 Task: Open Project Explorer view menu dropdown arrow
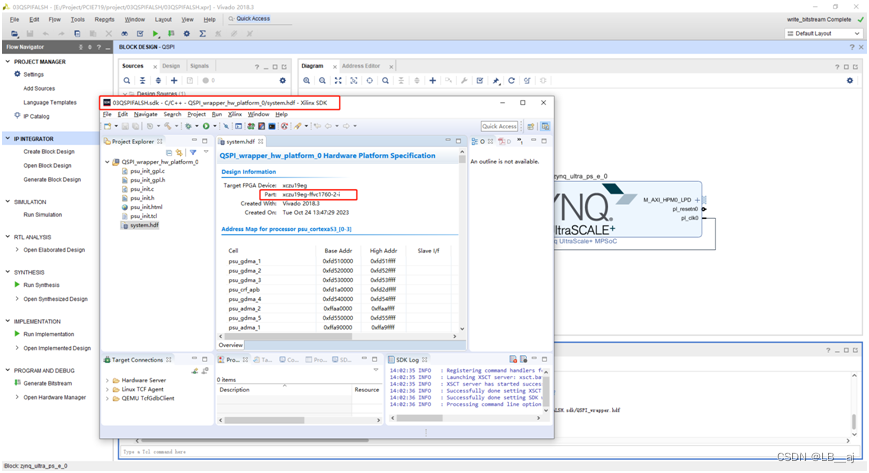coord(206,152)
